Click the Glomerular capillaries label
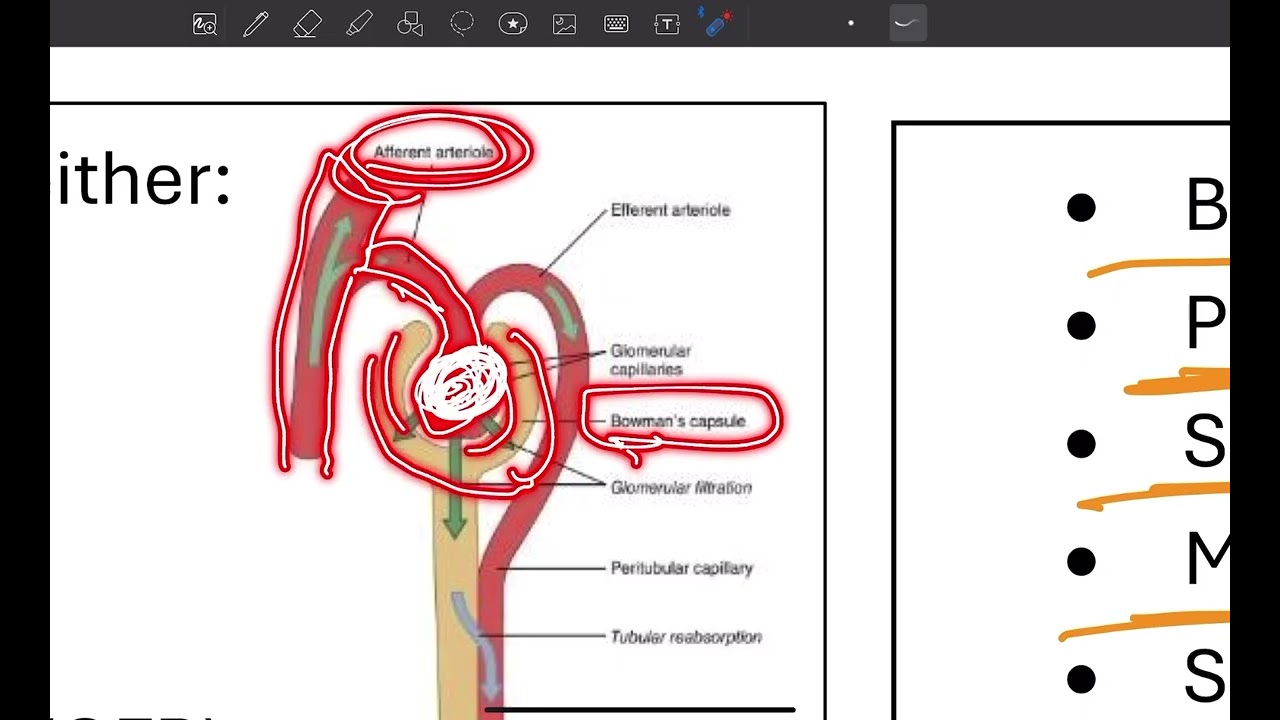This screenshot has width=1280, height=720. (x=650, y=360)
